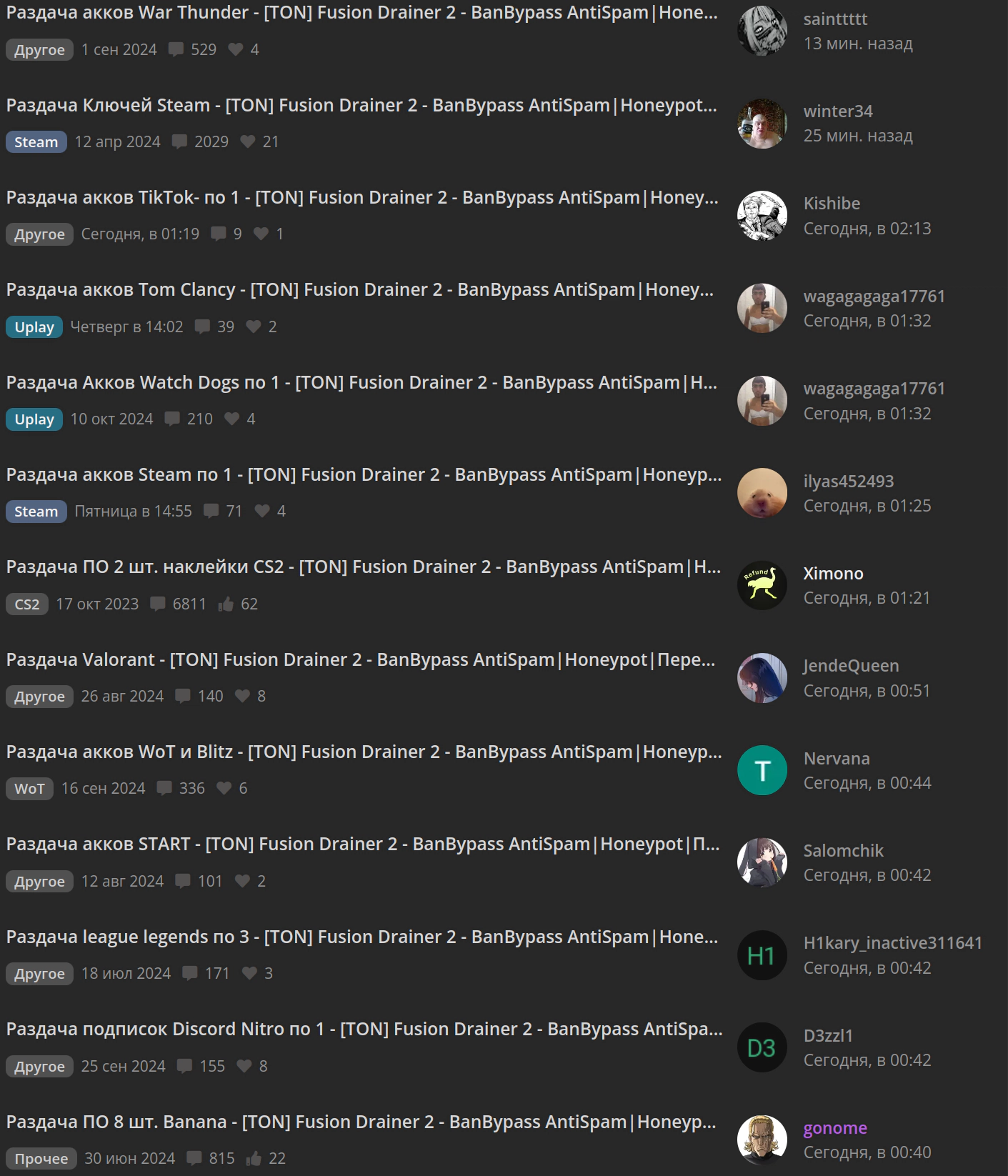Open the Valorant giveaway thread title
The height and width of the screenshot is (1176, 1008).
point(361,659)
